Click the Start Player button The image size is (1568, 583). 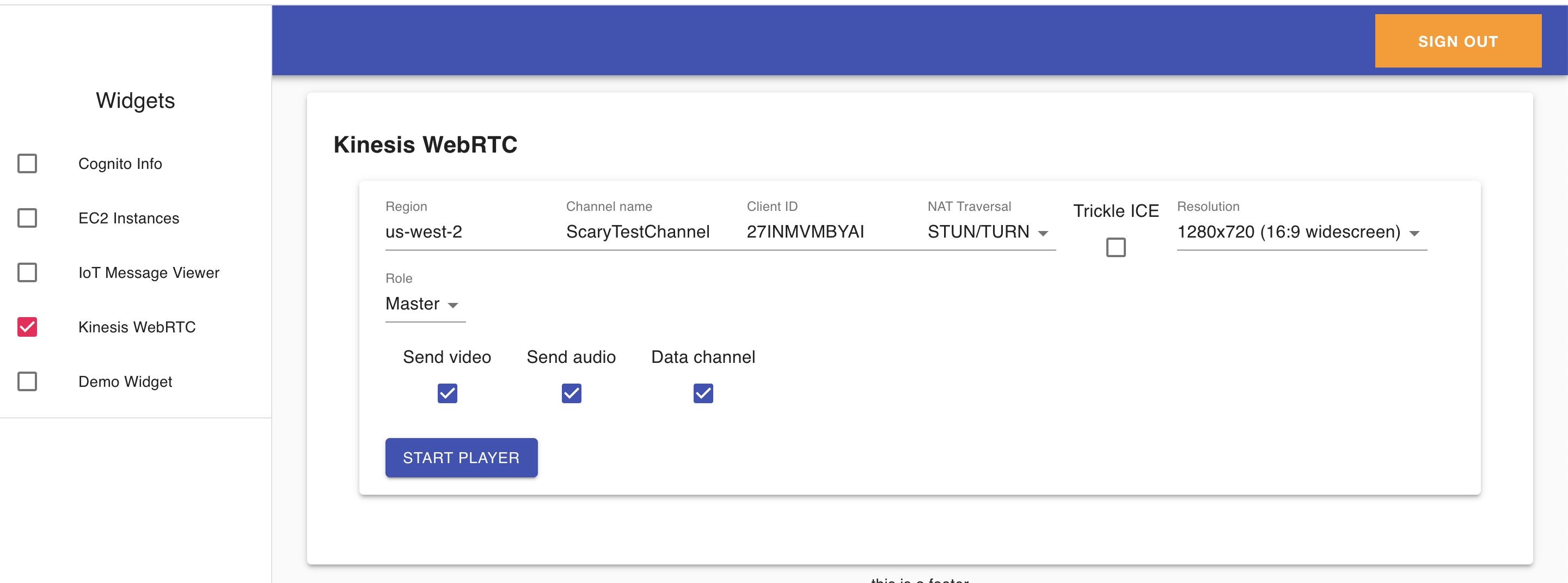461,458
